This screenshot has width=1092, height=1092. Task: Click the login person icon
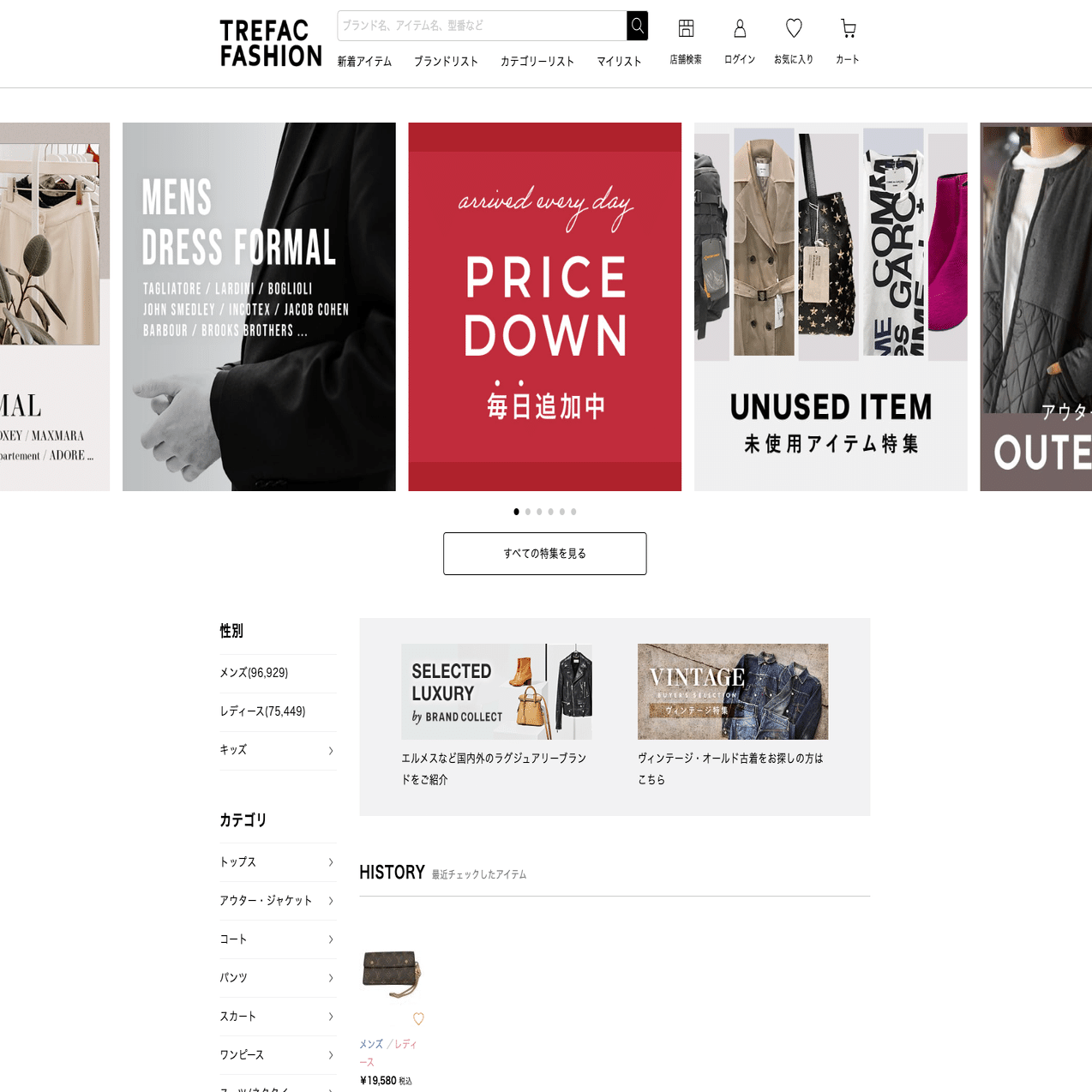pyautogui.click(x=740, y=28)
